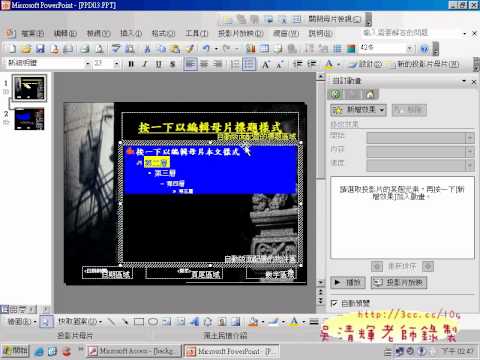Open the Draw menu dropdown in drawing toolbar
The height and width of the screenshot is (360, 480).
[x=22, y=322]
